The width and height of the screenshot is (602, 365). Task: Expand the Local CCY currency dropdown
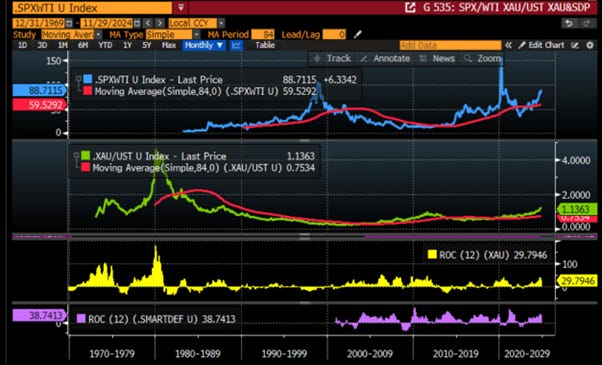pyautogui.click(x=221, y=23)
